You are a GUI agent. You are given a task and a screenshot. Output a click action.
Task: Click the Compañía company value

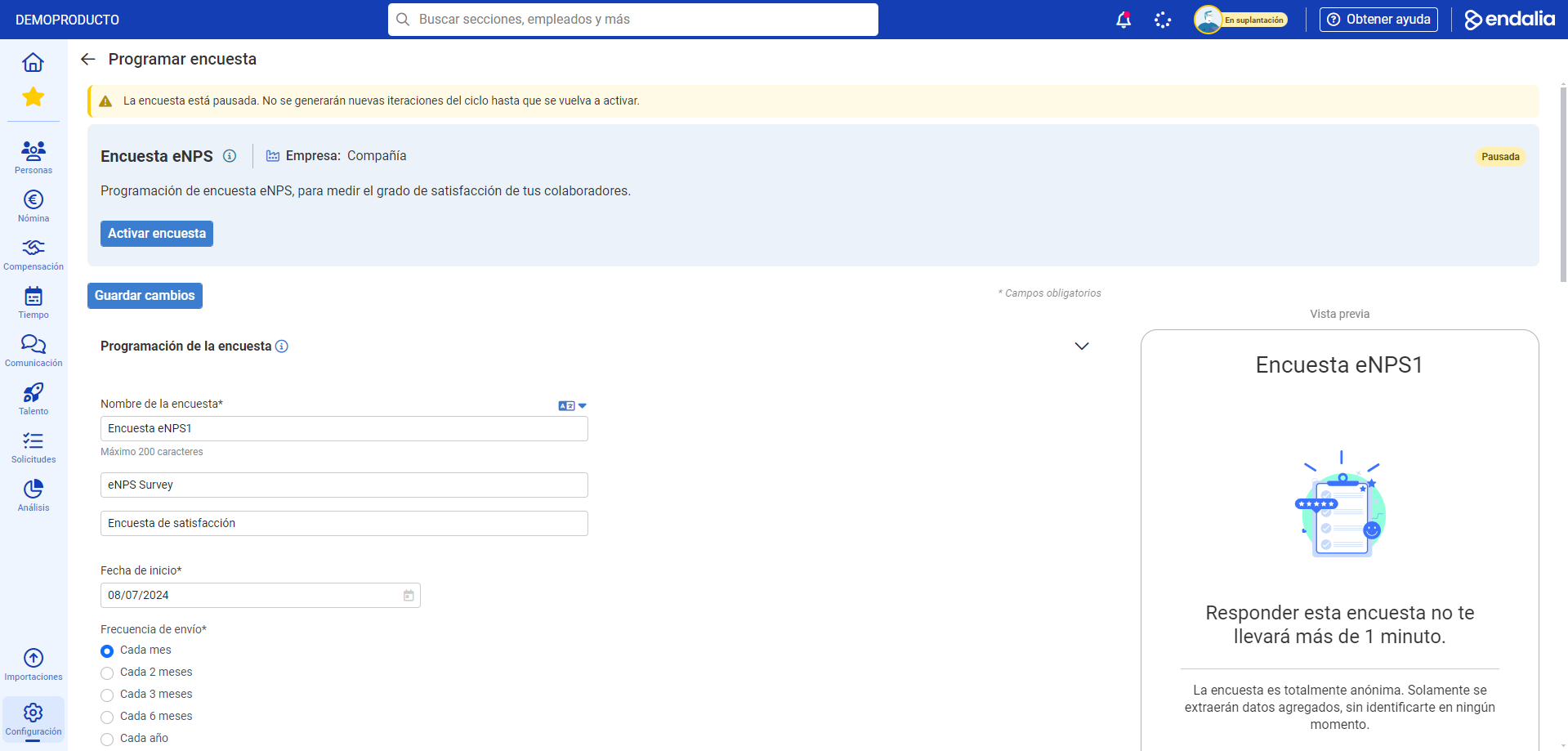[377, 156]
